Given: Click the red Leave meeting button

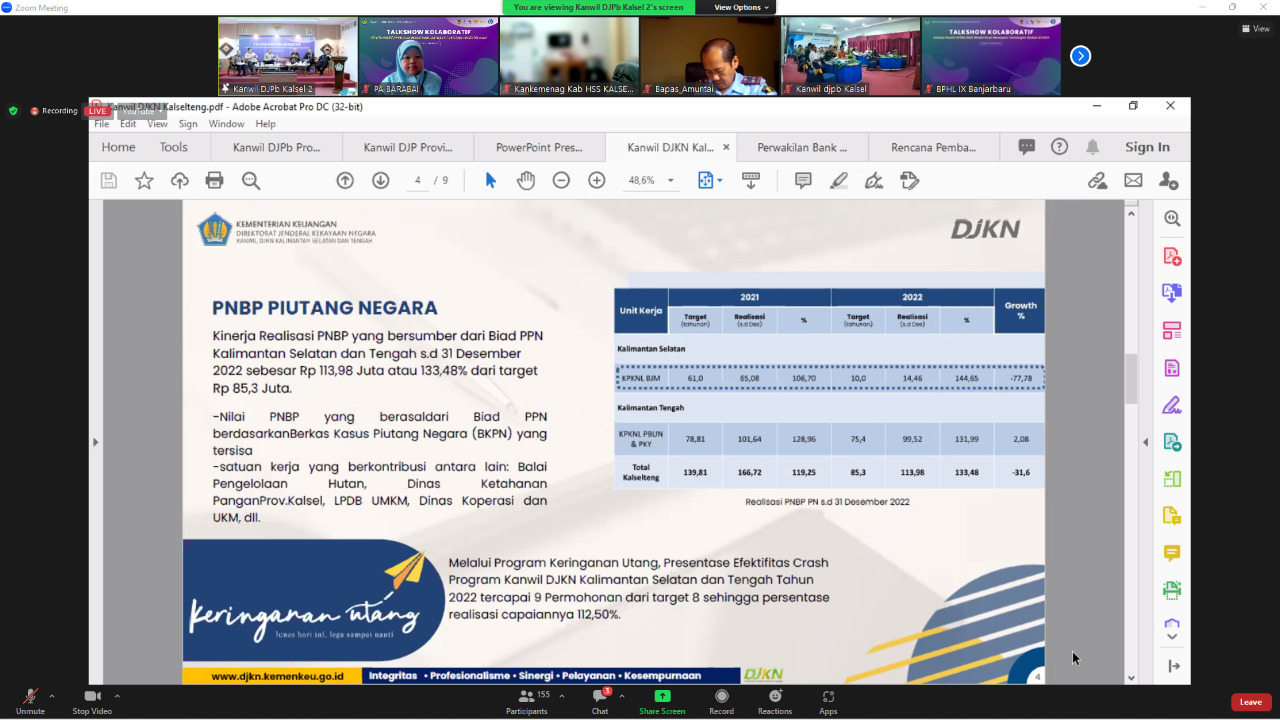Looking at the screenshot, I should tap(1250, 702).
